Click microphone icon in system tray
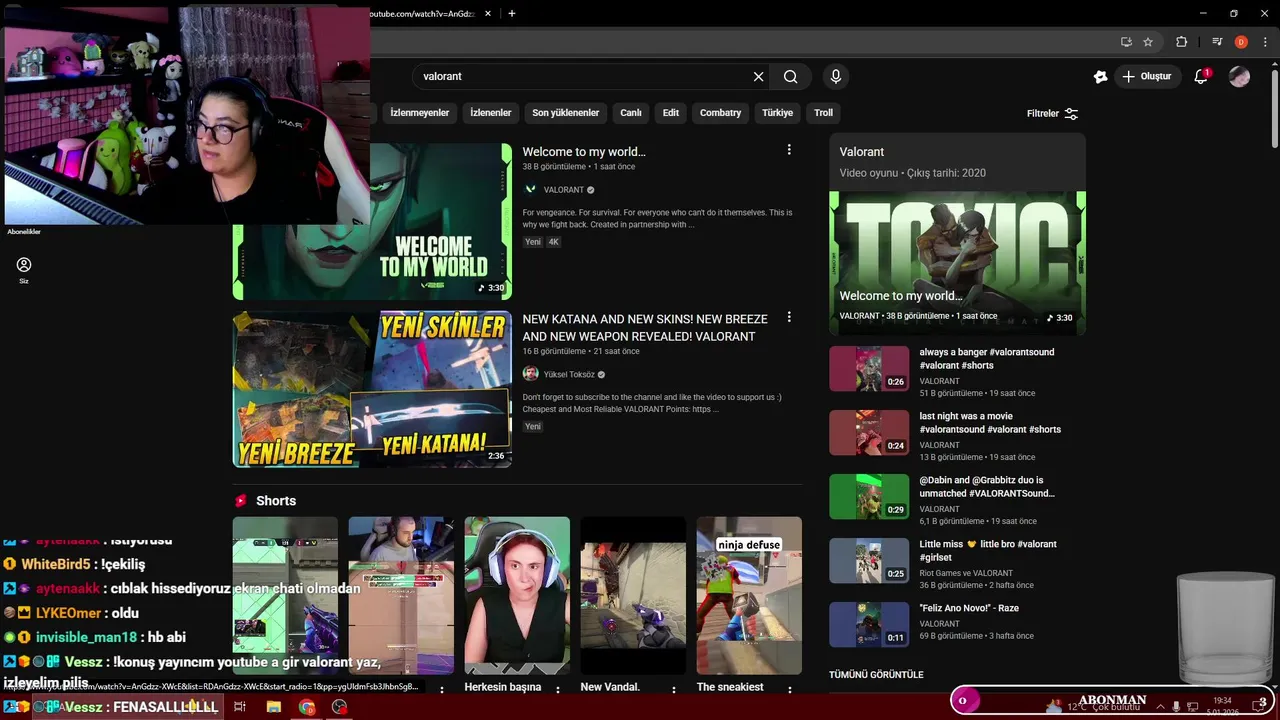 pyautogui.click(x=1176, y=707)
